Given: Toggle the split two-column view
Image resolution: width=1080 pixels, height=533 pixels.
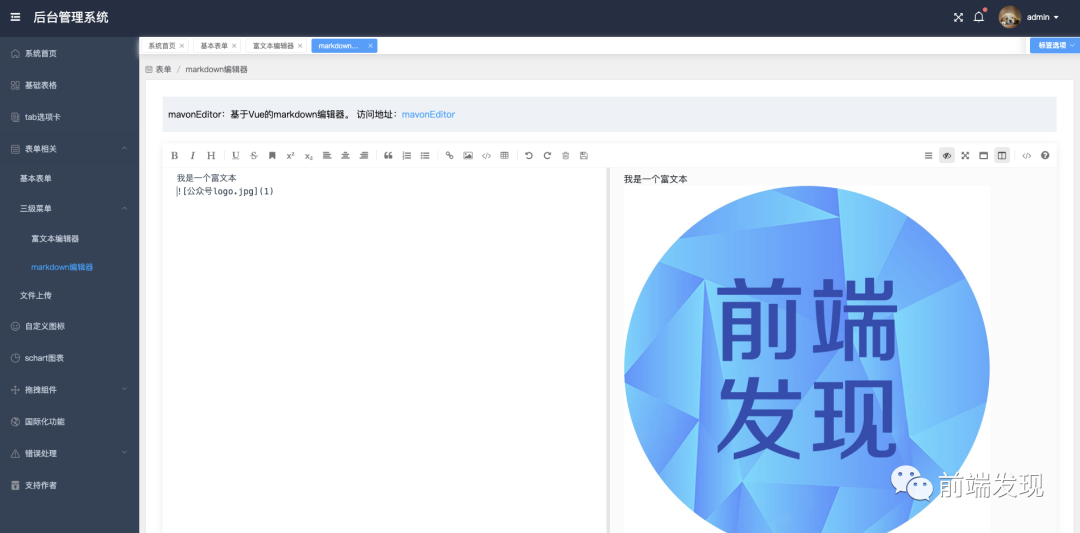Looking at the screenshot, I should 1002,156.
